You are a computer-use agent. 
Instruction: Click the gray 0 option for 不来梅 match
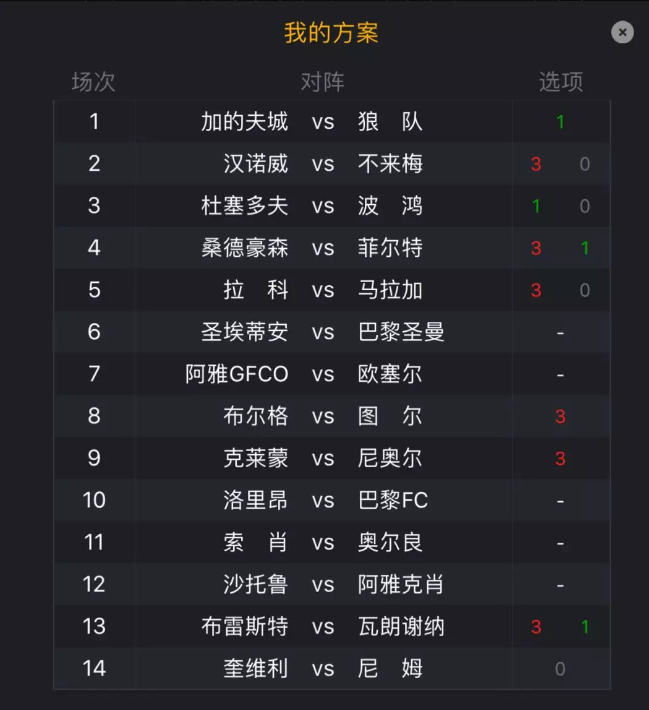pyautogui.click(x=585, y=164)
